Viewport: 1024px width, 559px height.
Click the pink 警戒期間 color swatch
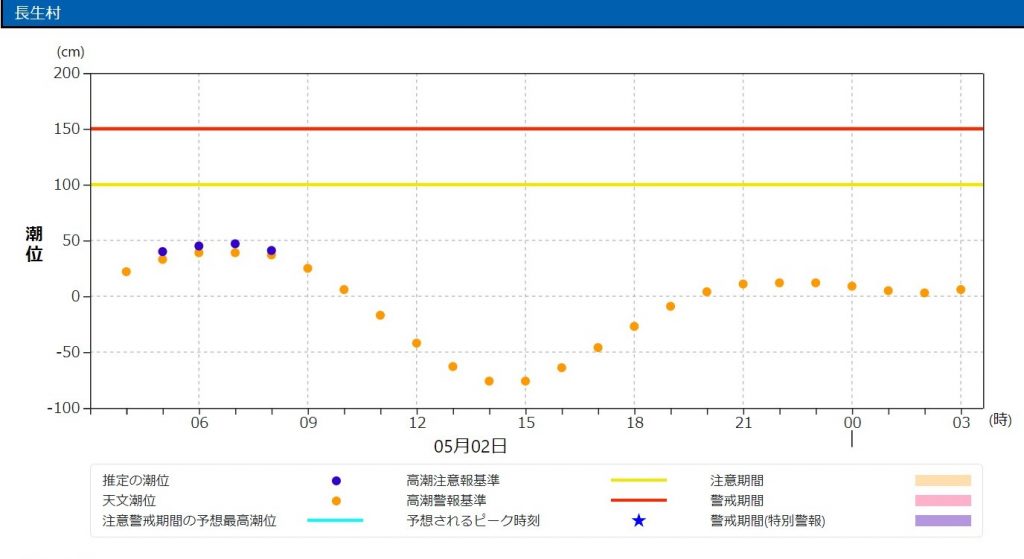point(943,501)
